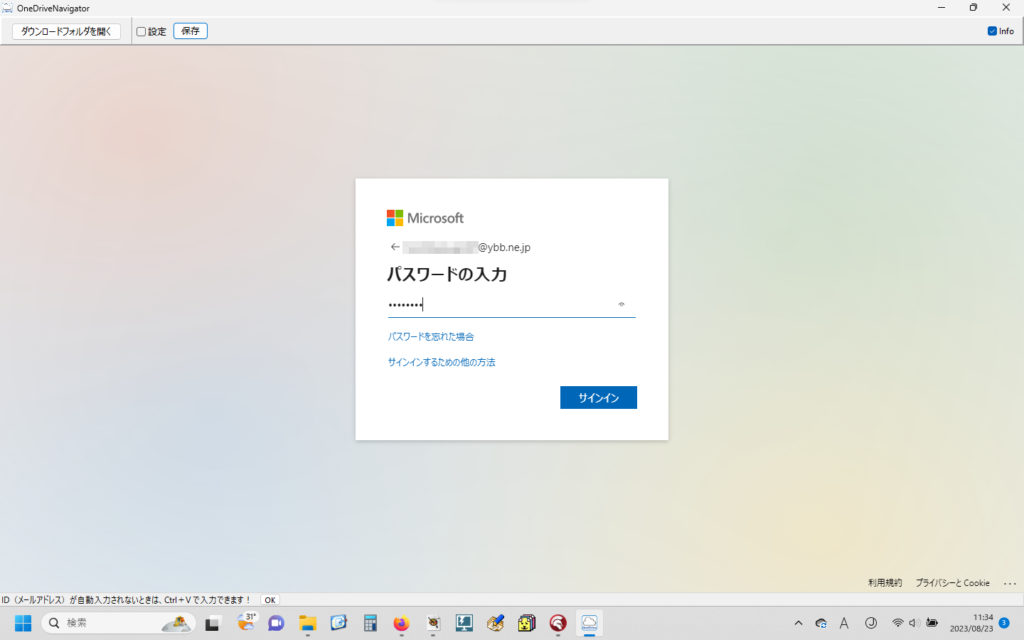
Task: Click the Microsoft logo
Action: (425, 218)
